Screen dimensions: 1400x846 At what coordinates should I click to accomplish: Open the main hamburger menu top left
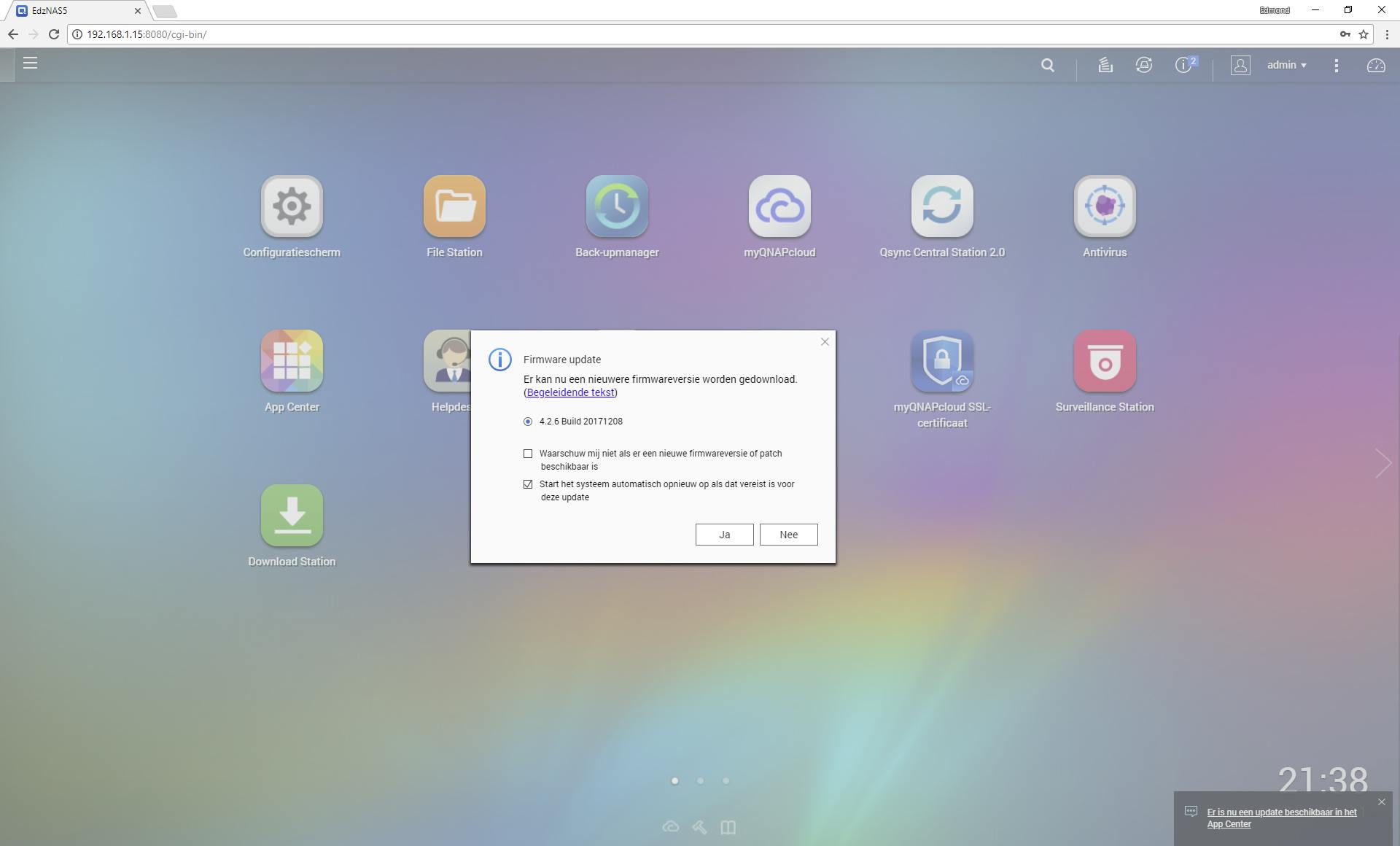point(30,63)
